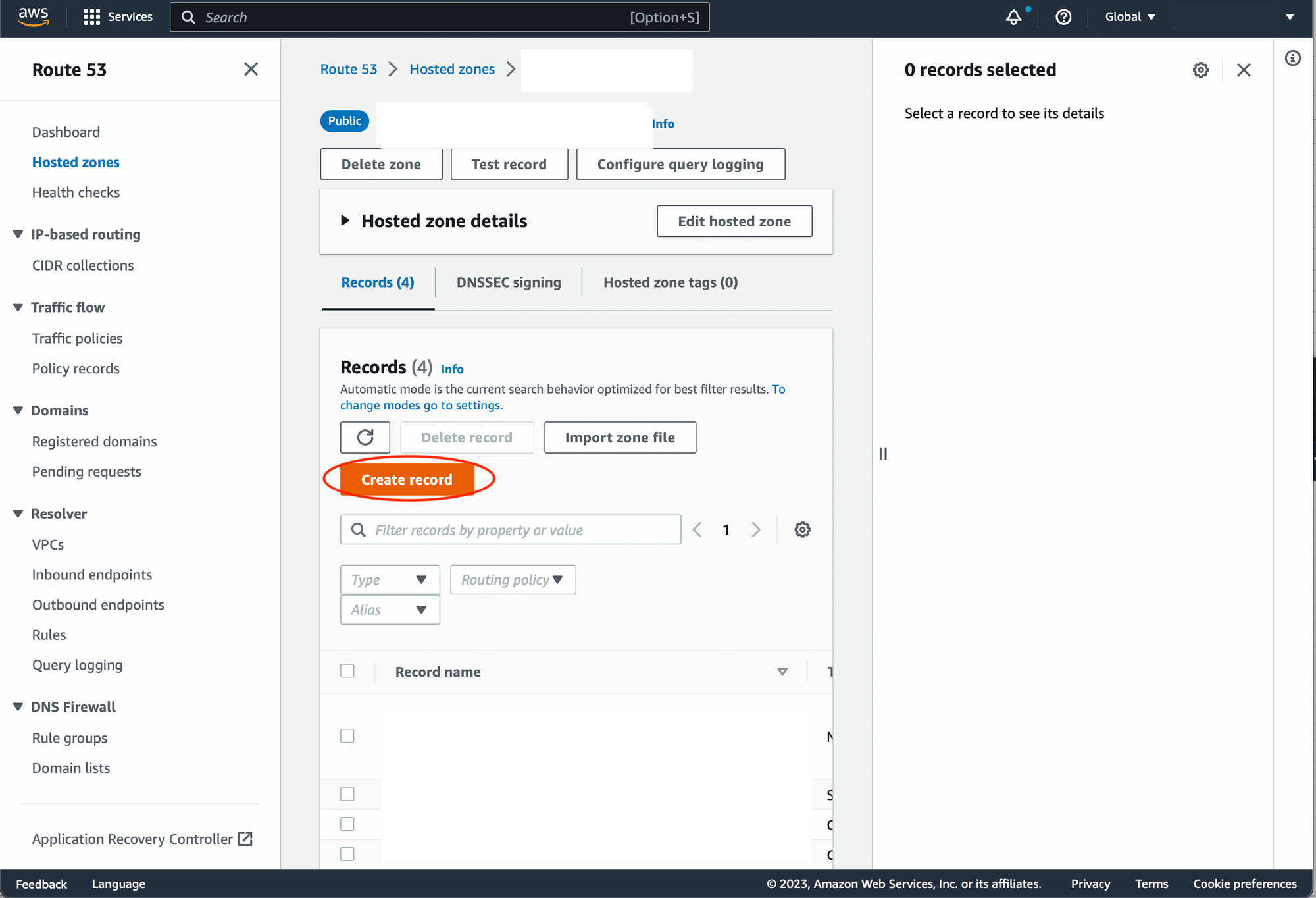Screen dimensions: 1316x898
Task: Open record details panel settings gear
Action: click(x=1201, y=70)
